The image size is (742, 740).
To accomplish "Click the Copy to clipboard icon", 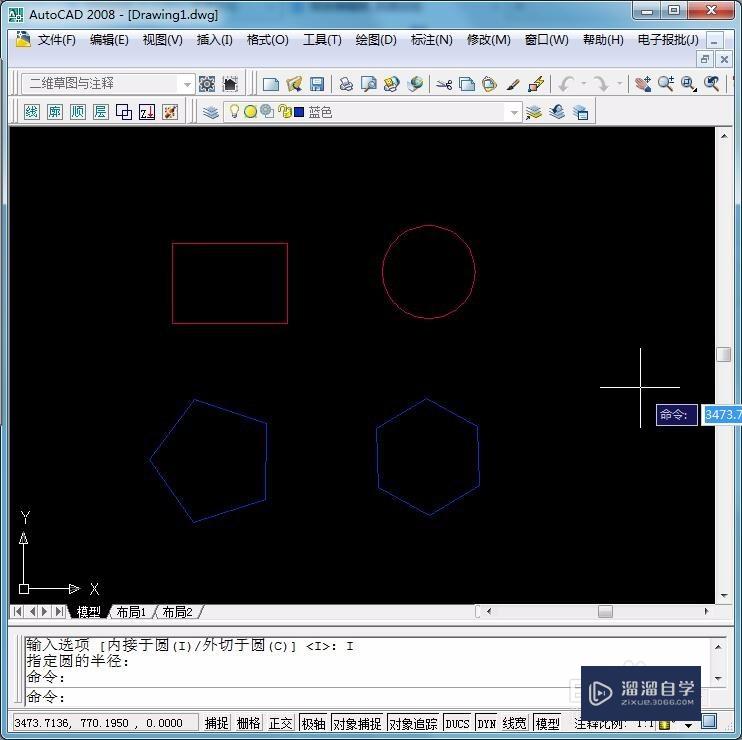I will [467, 84].
